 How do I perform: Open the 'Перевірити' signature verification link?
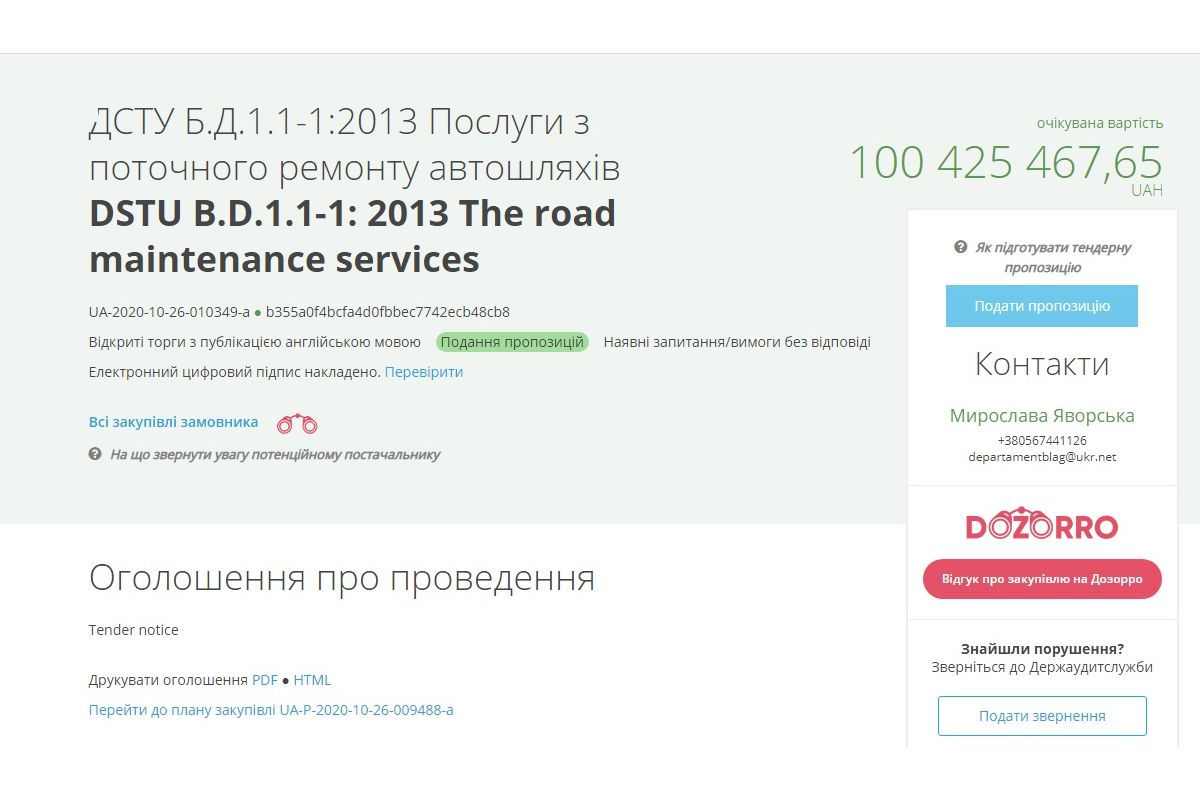point(424,372)
